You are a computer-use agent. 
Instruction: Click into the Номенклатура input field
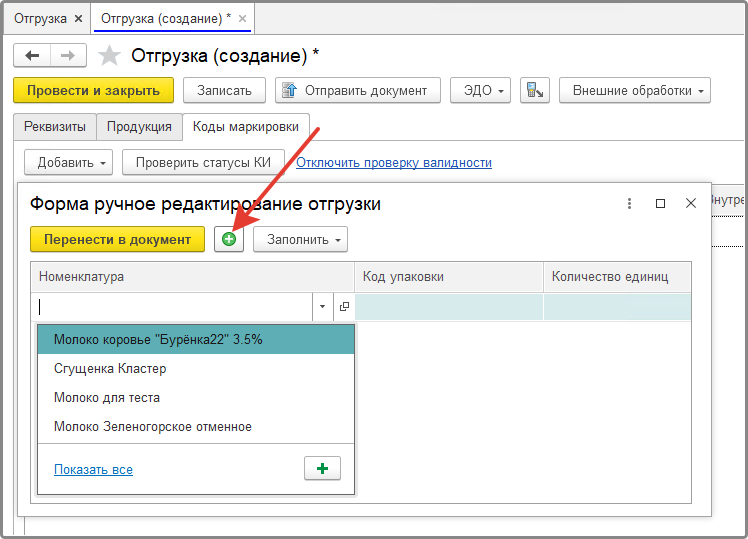coord(174,307)
